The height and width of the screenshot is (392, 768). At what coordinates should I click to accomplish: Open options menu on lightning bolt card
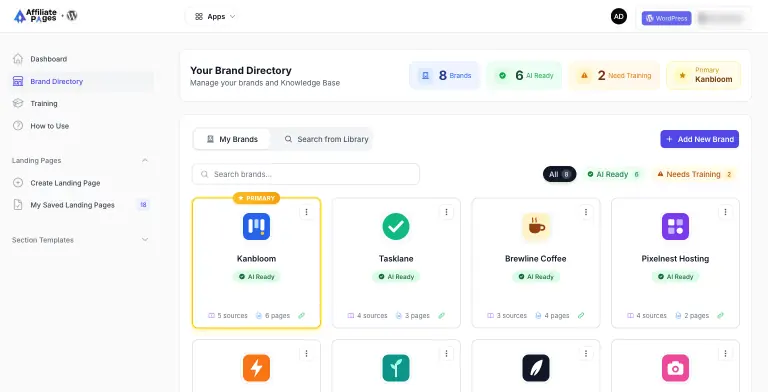[307, 353]
